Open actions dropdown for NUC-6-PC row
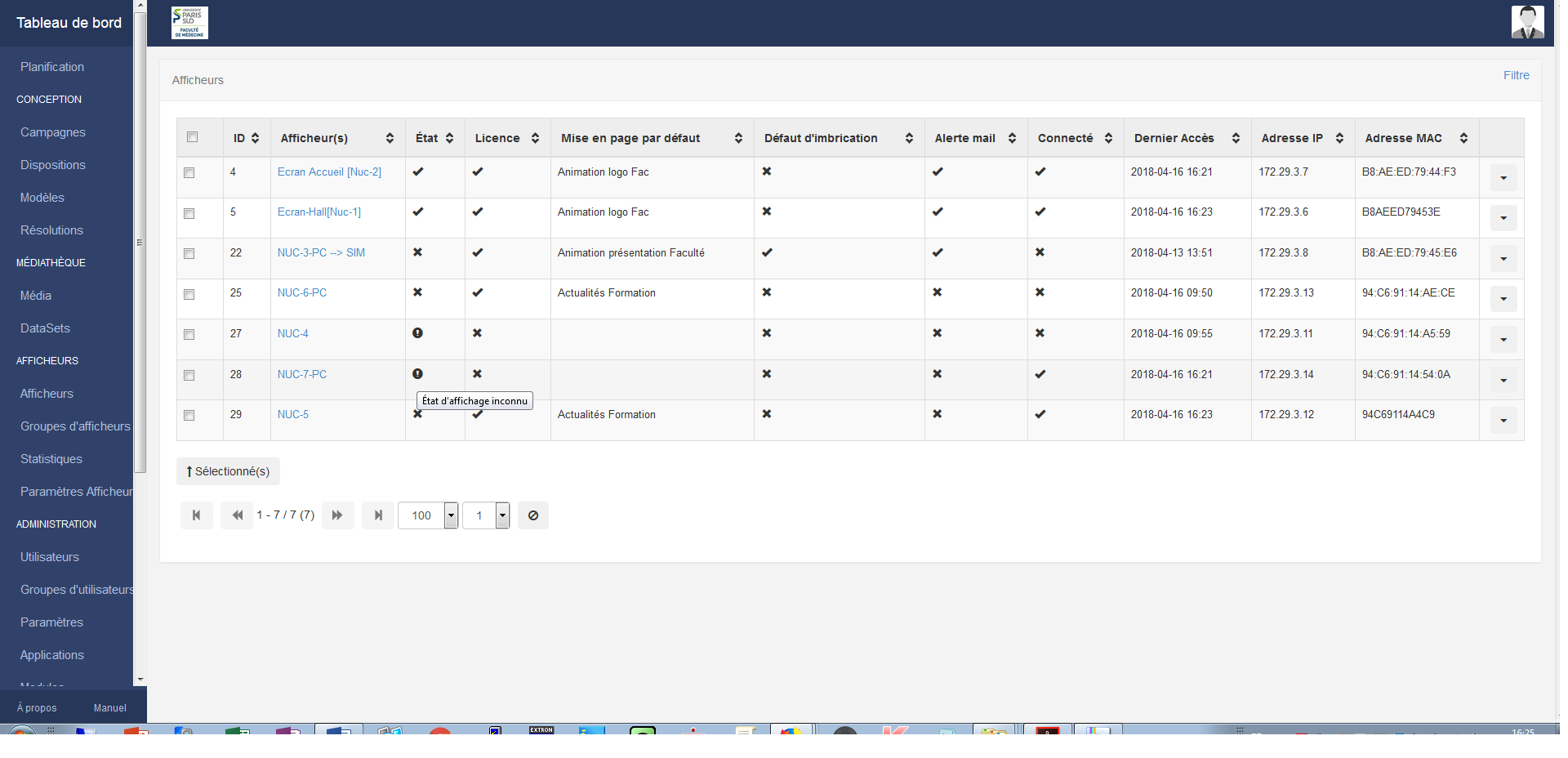 tap(1503, 299)
